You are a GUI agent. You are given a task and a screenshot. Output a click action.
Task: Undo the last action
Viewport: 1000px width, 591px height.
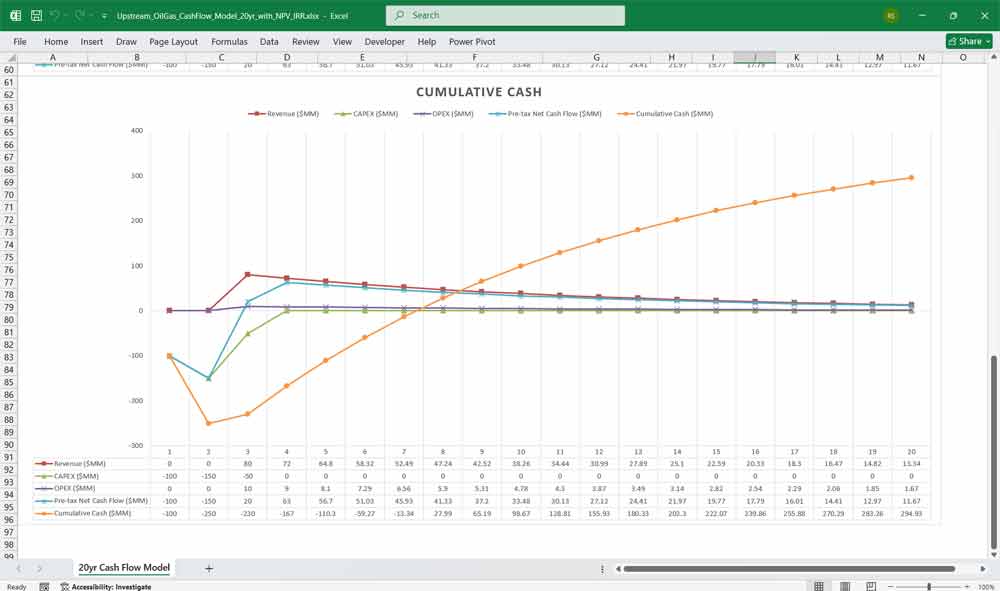click(56, 16)
